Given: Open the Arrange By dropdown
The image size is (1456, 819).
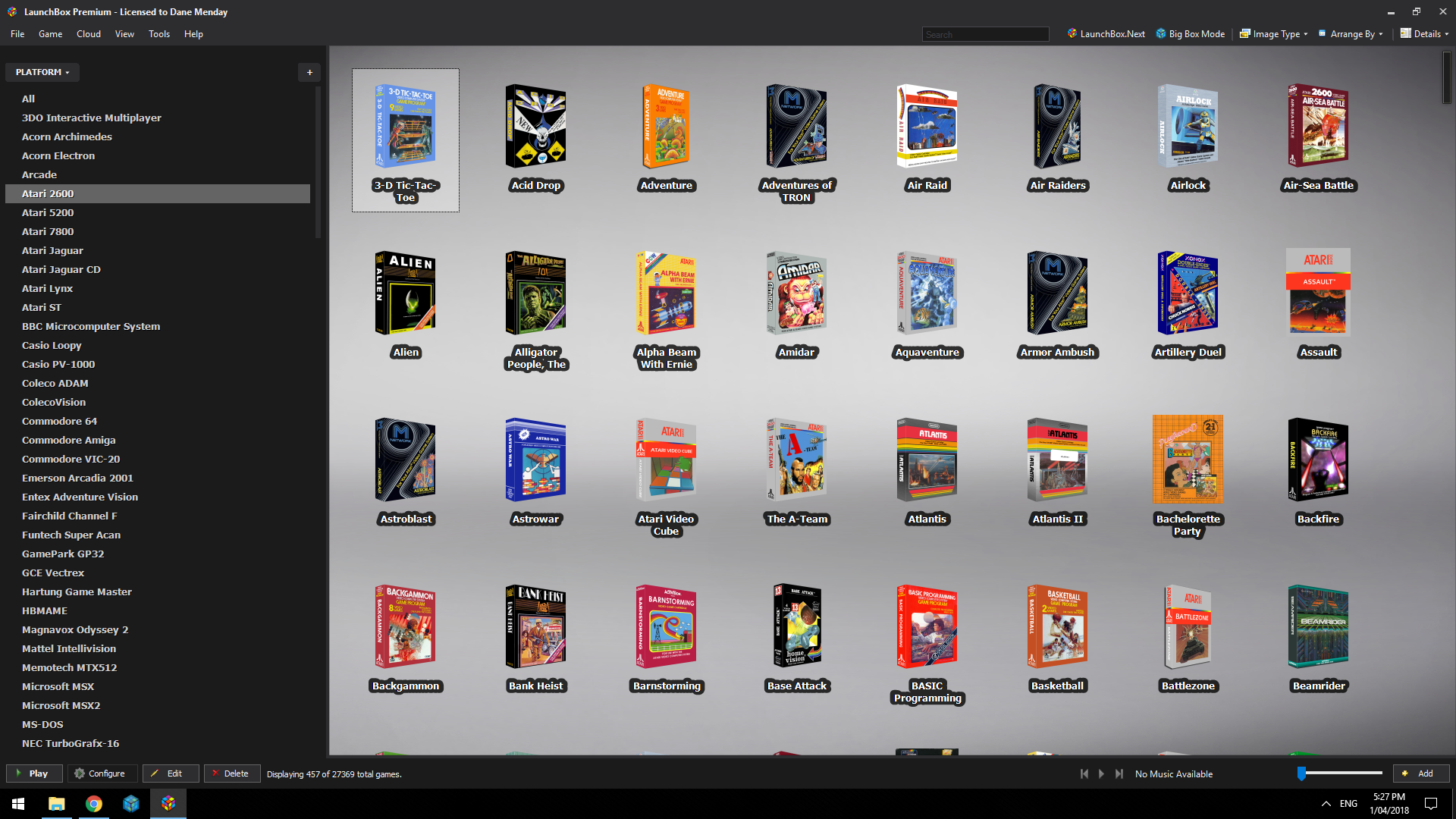Looking at the screenshot, I should point(1351,34).
